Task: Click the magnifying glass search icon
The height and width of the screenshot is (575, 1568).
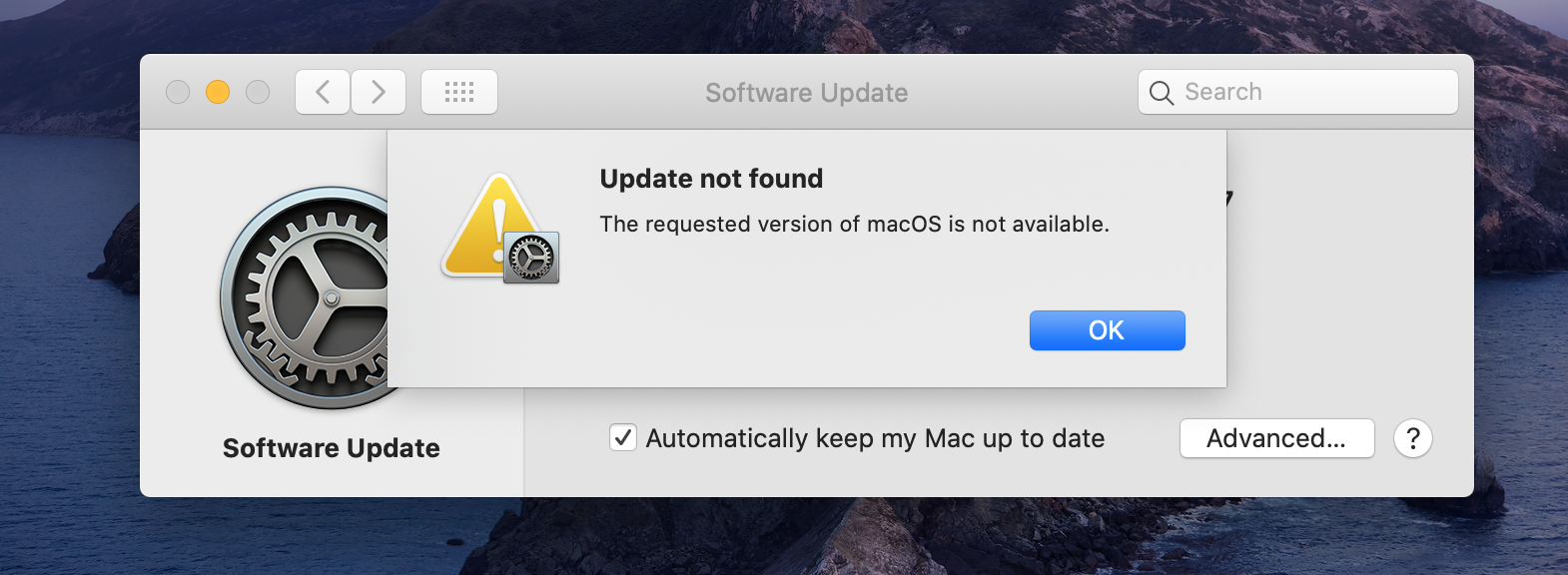Action: 1161,93
